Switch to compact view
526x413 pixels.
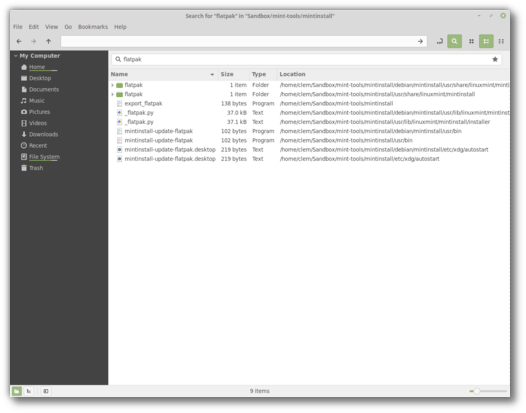(501, 41)
